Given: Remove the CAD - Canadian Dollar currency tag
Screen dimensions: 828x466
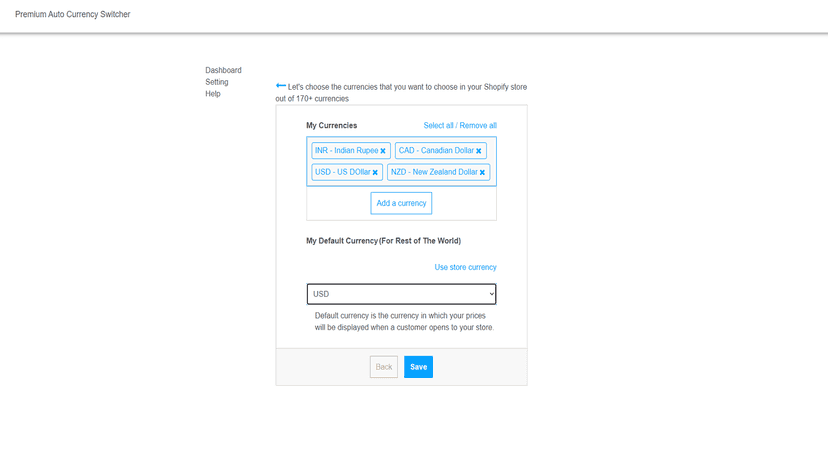Looking at the screenshot, I should coord(478,151).
